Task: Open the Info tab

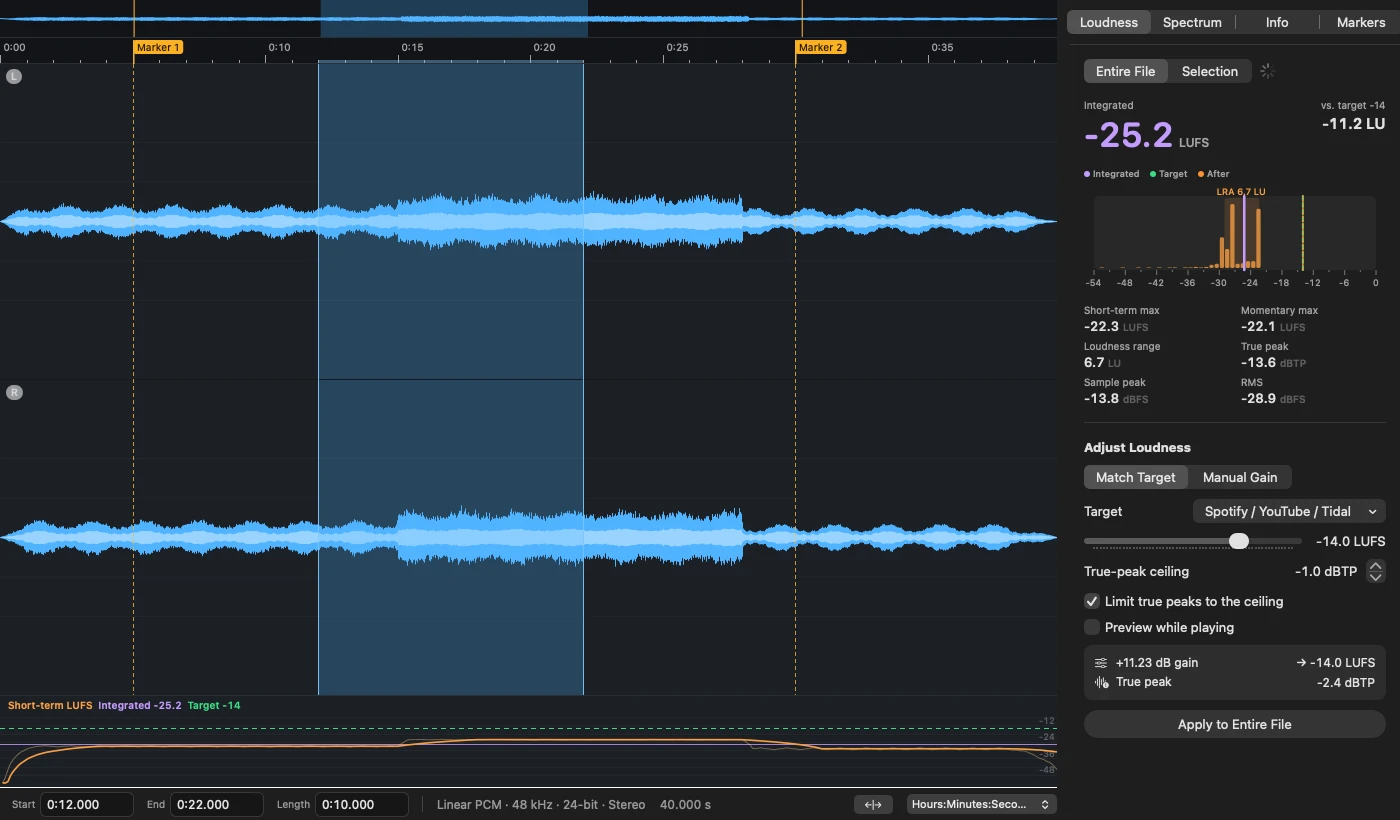Action: tap(1277, 22)
